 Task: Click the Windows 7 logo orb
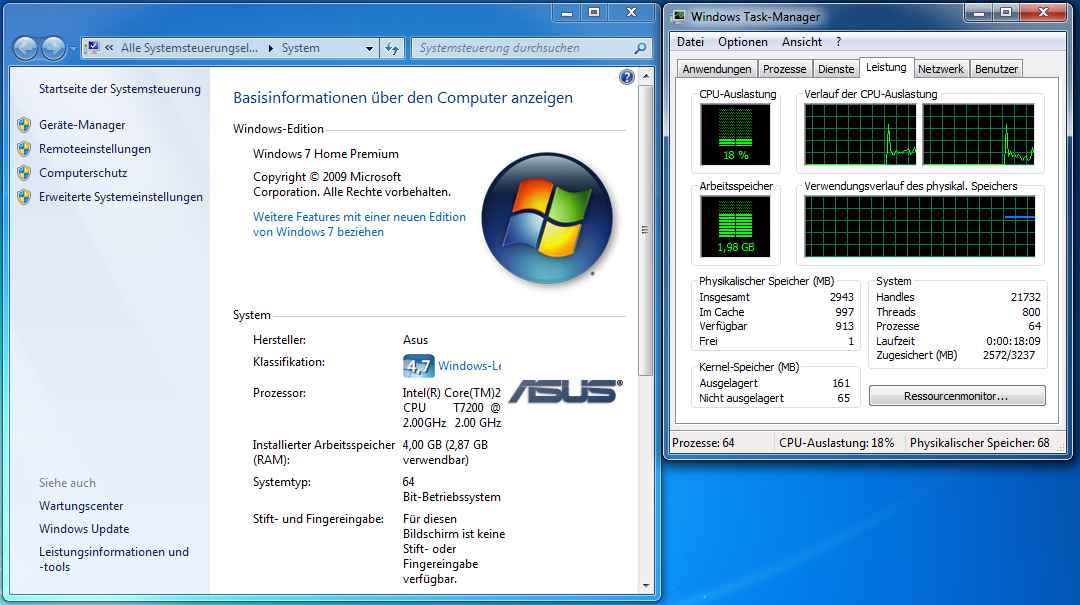tap(547, 218)
